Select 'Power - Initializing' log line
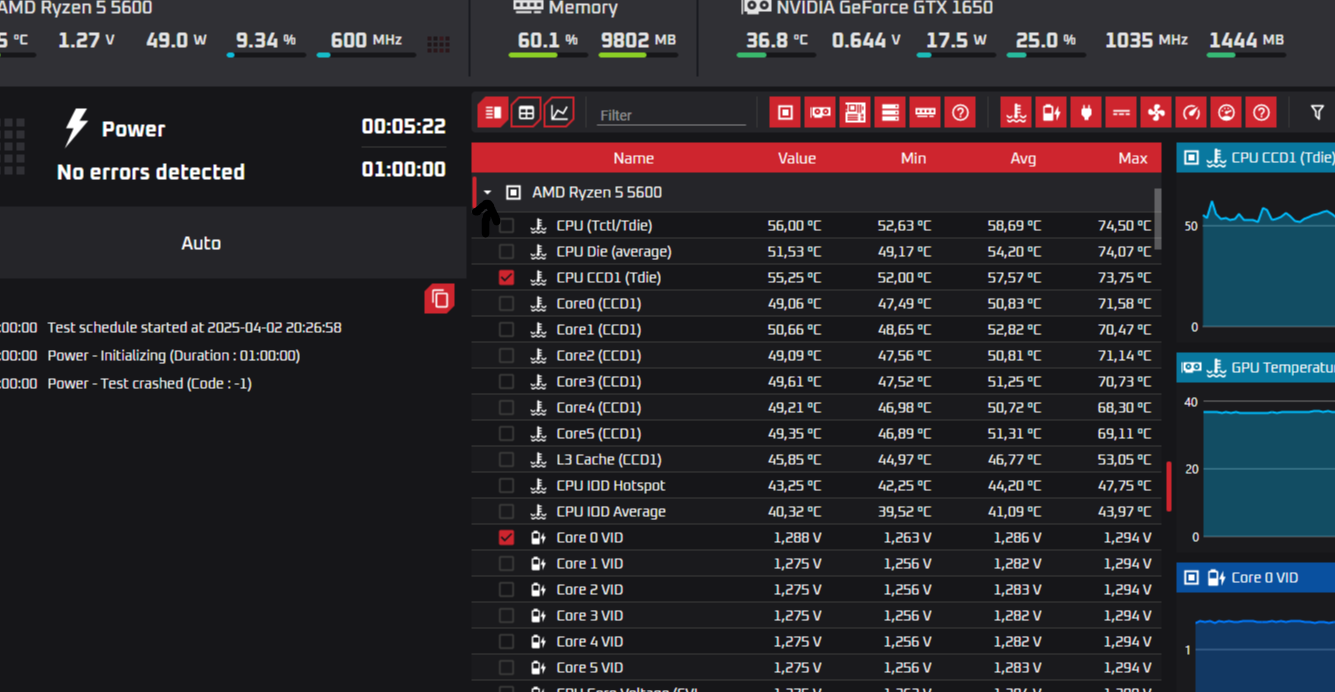The width and height of the screenshot is (1335, 692). [173, 356]
